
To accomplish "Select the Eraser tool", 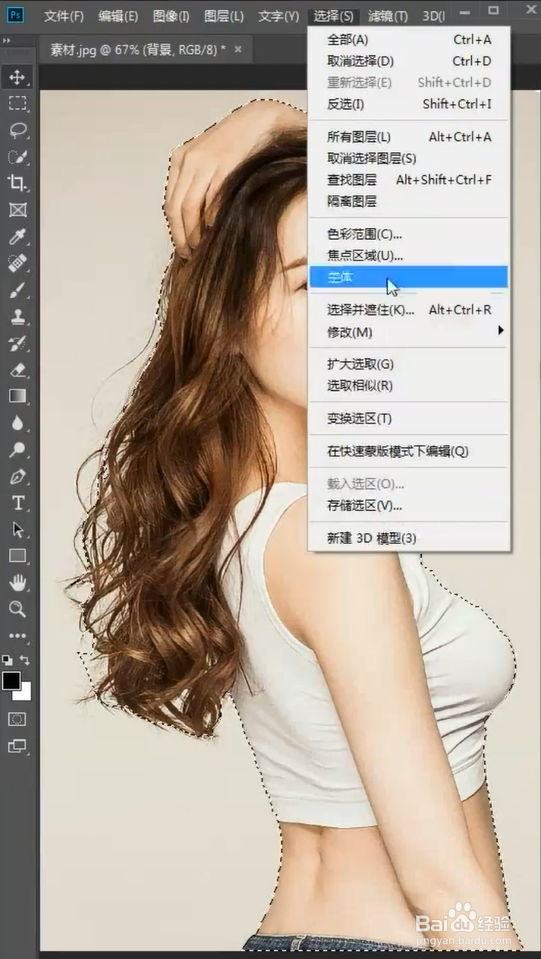I will click(x=17, y=370).
